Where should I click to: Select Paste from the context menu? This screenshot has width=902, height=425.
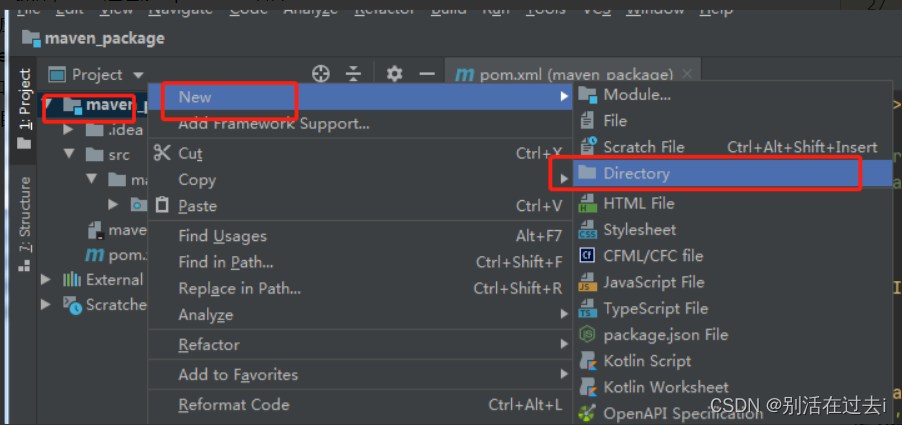point(360,205)
